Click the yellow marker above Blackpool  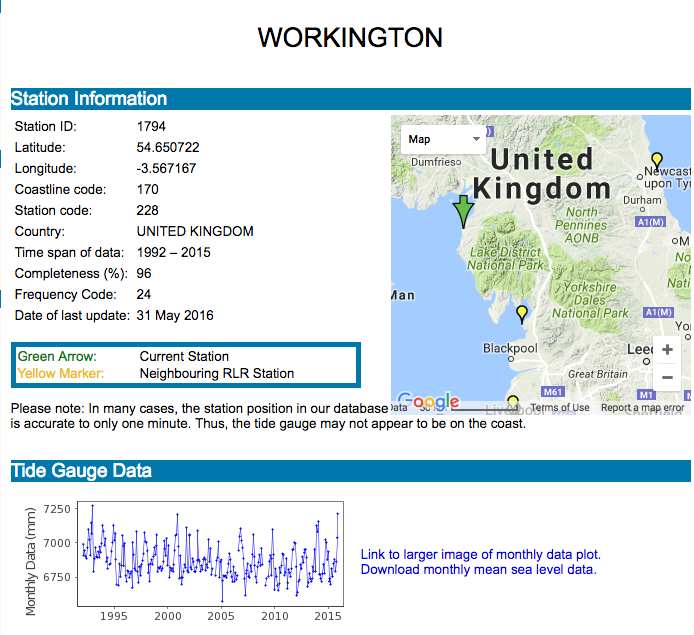(x=522, y=314)
